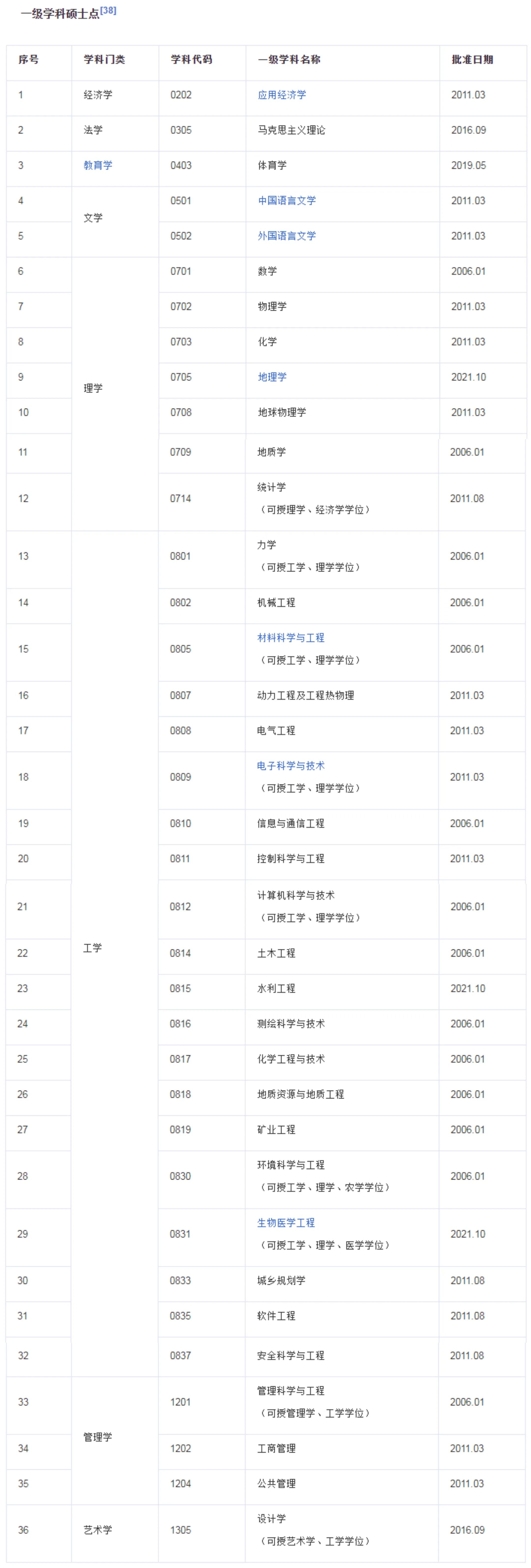Click the 序号 column header
The height and width of the screenshot is (1568, 531).
click(x=29, y=60)
